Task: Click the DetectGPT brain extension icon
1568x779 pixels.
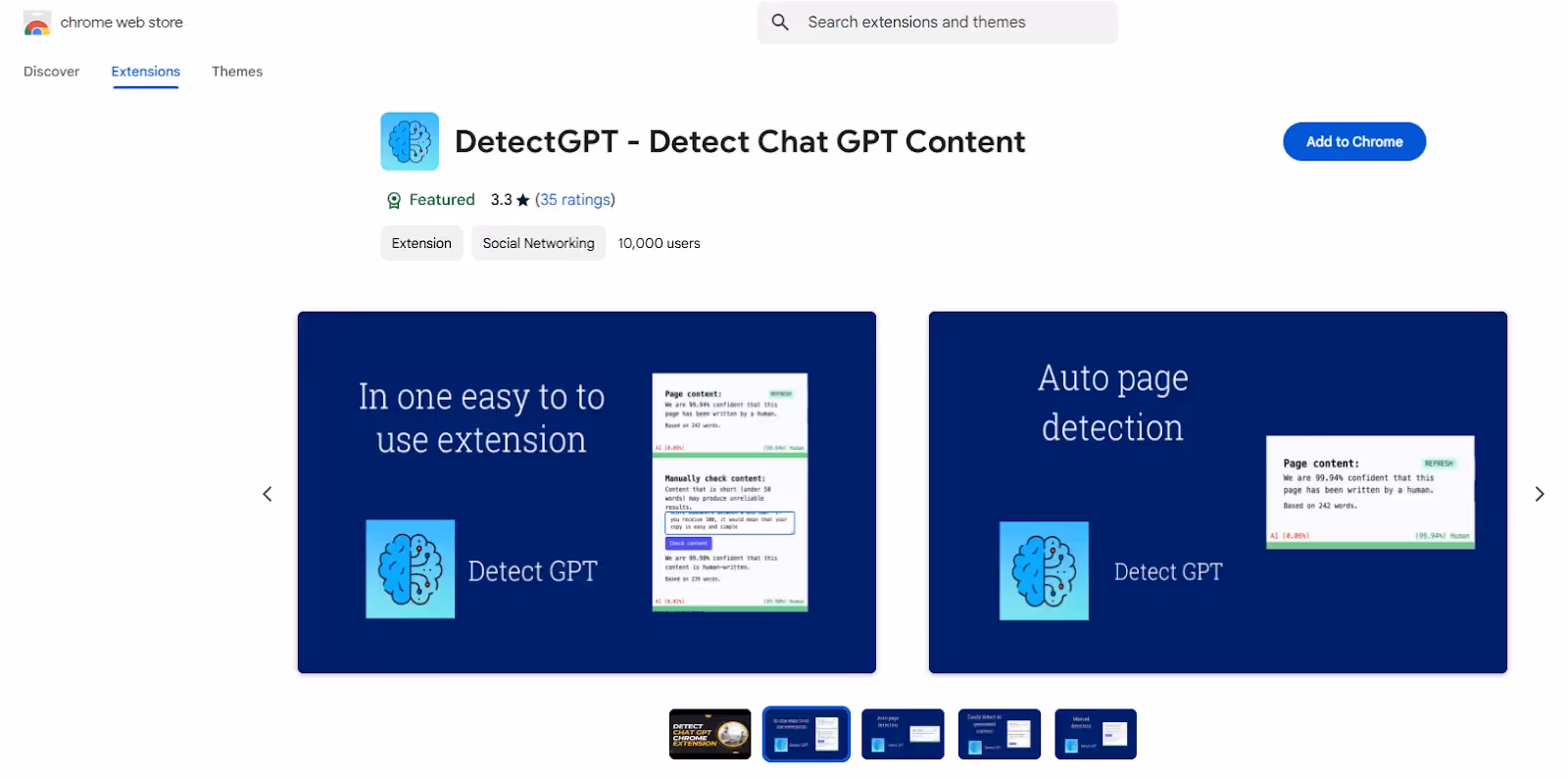Action: click(410, 142)
